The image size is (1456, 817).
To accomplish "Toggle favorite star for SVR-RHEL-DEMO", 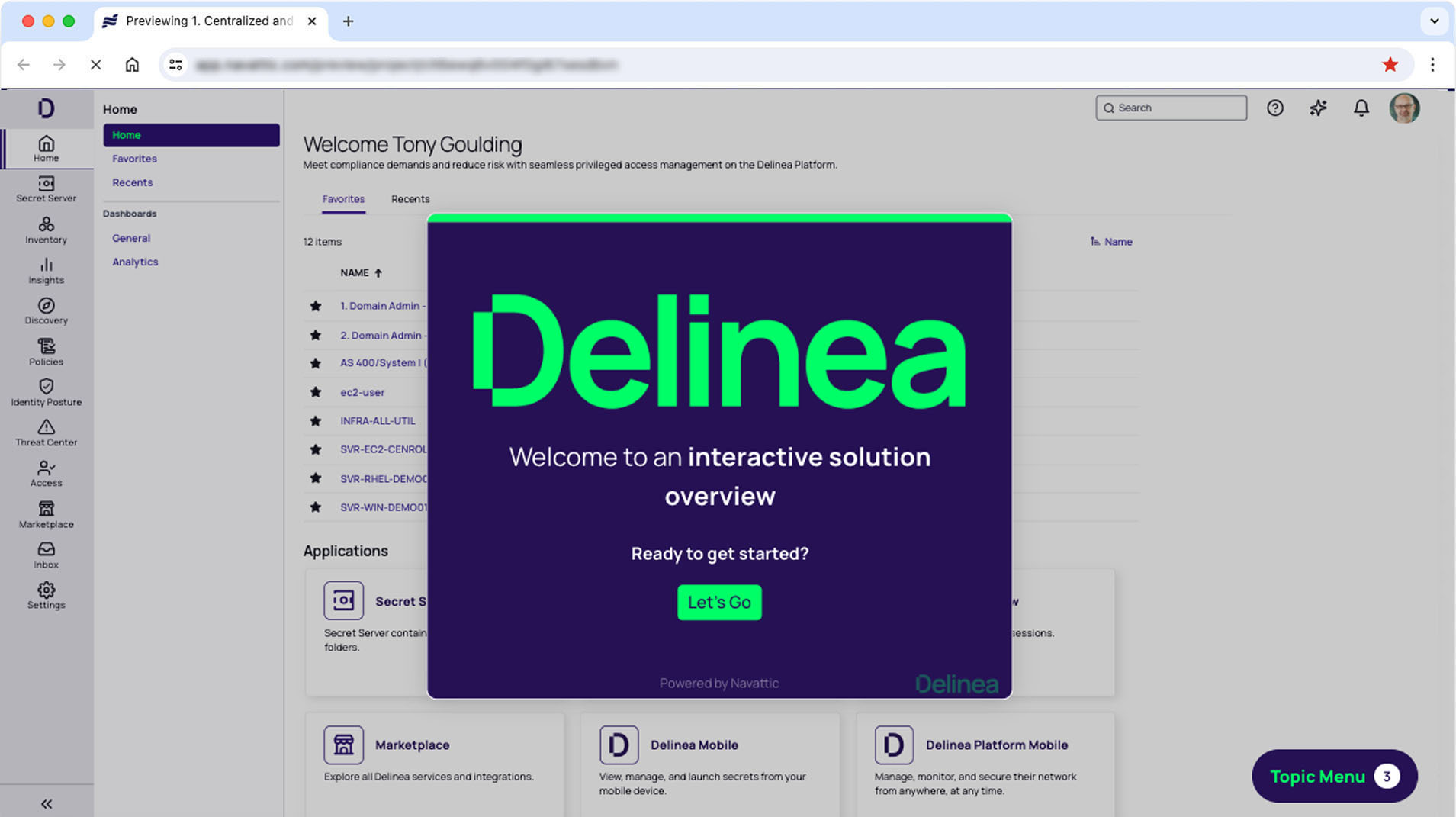I will tap(316, 478).
